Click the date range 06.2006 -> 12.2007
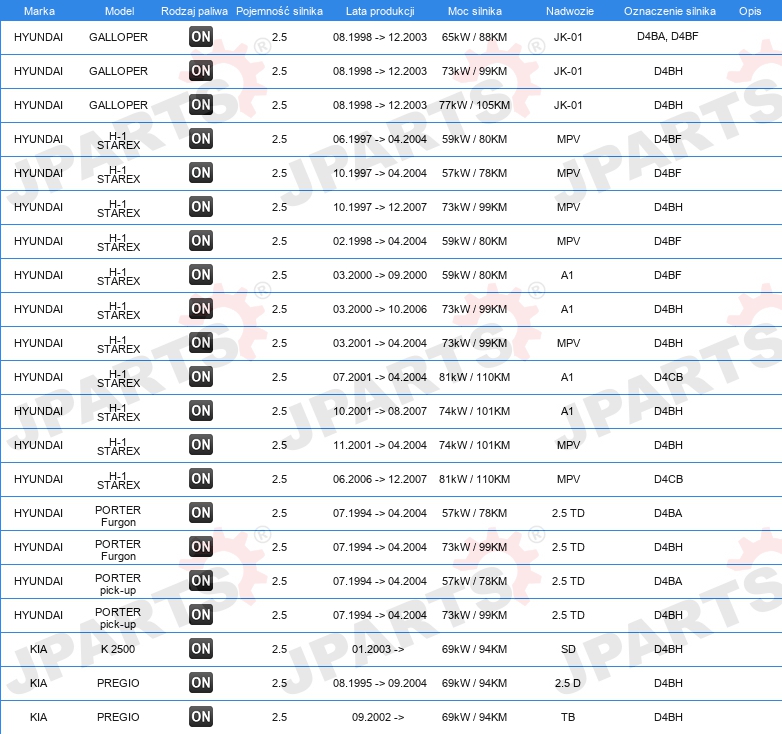Image resolution: width=782 pixels, height=734 pixels. 380,479
